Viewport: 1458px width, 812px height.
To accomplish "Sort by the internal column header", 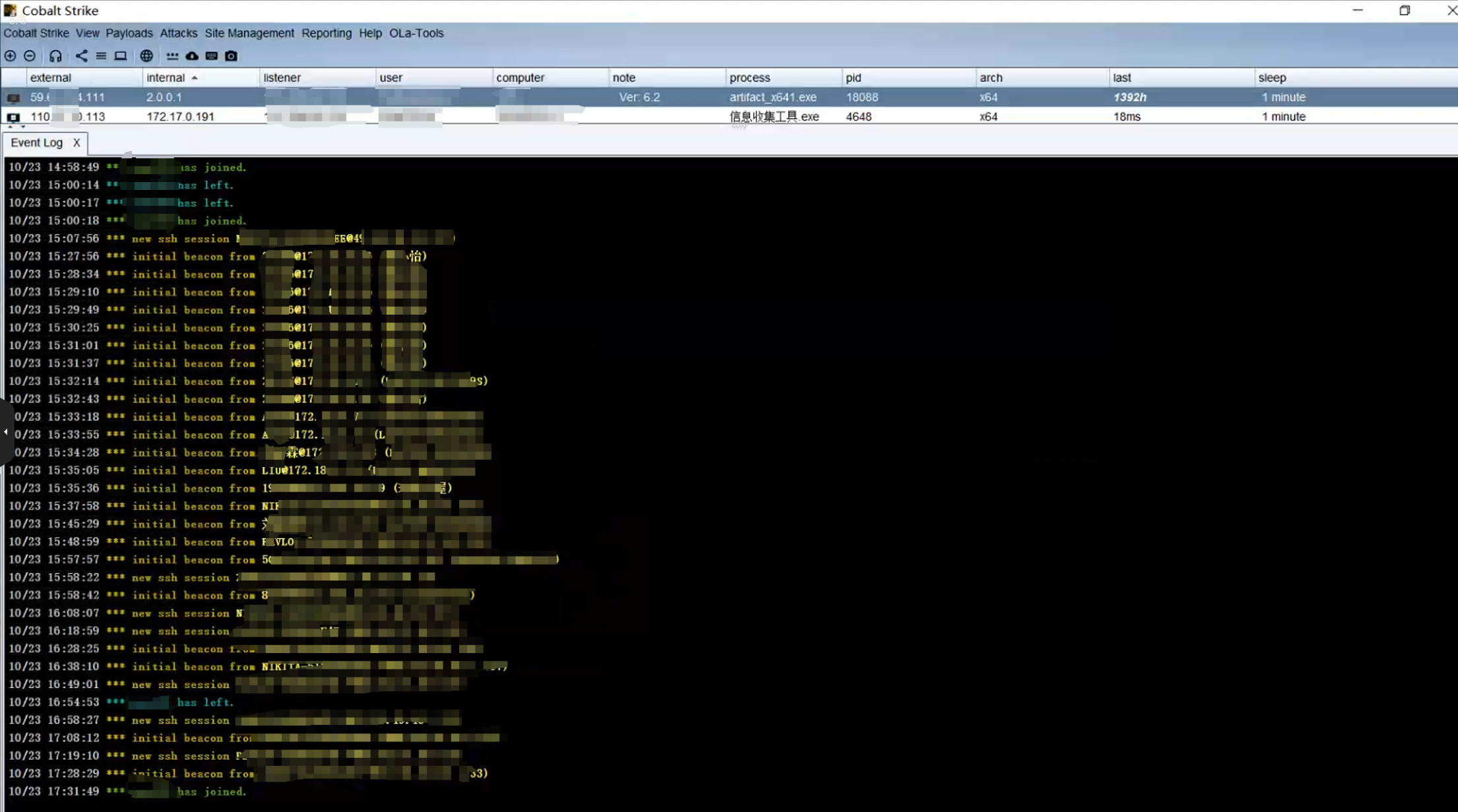I will (201, 77).
